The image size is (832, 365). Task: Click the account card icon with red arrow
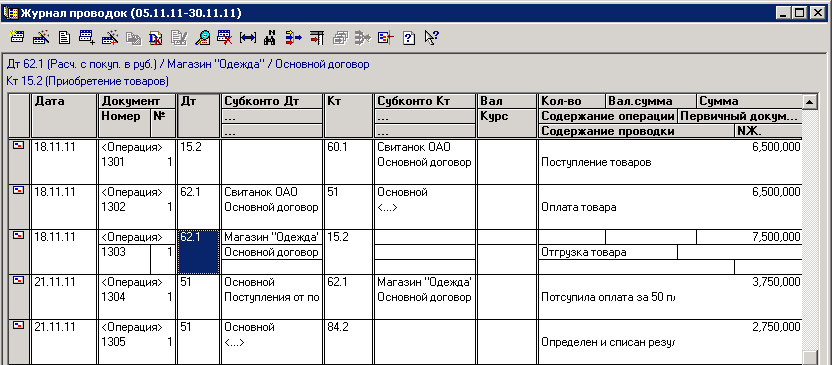pyautogui.click(x=386, y=38)
